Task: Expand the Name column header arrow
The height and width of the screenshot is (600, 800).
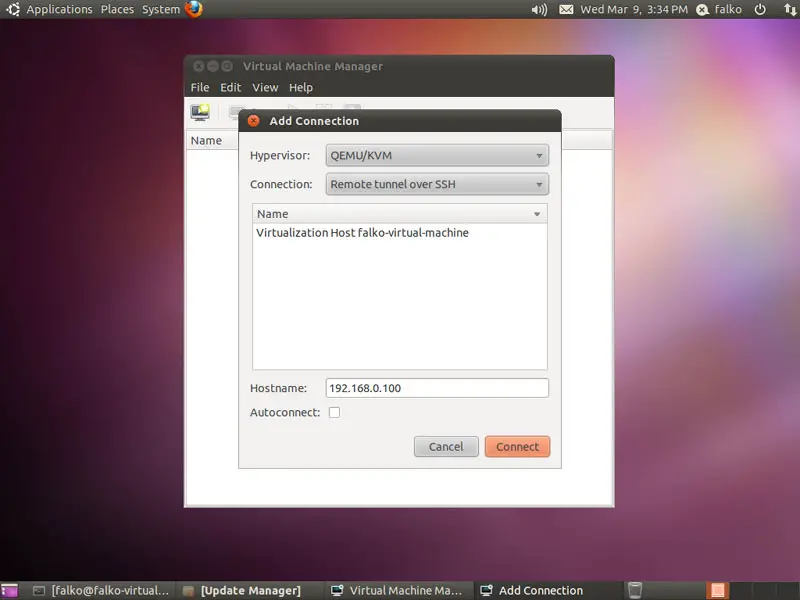Action: [x=537, y=214]
